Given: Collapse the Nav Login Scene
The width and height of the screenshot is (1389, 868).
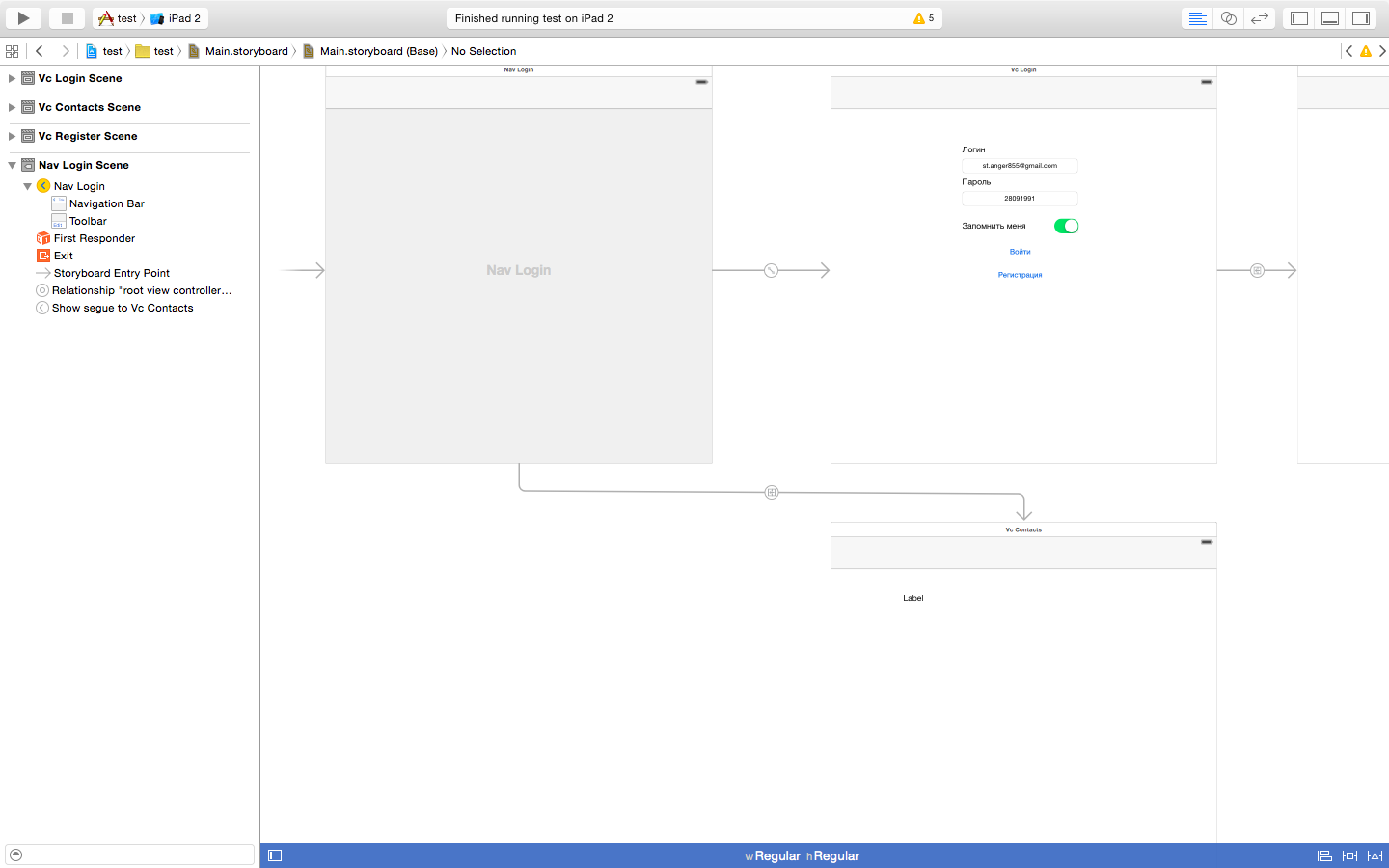Looking at the screenshot, I should click(x=12, y=165).
